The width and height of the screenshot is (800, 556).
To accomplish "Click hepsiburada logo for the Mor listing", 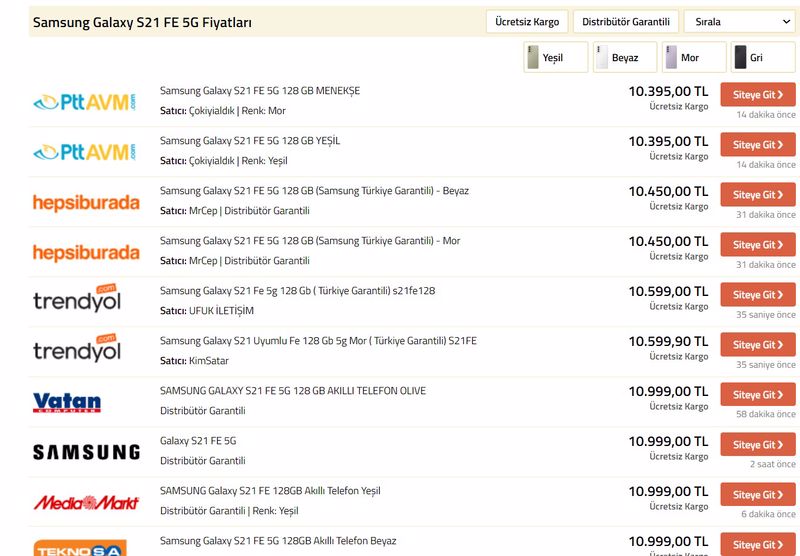I will tap(86, 252).
